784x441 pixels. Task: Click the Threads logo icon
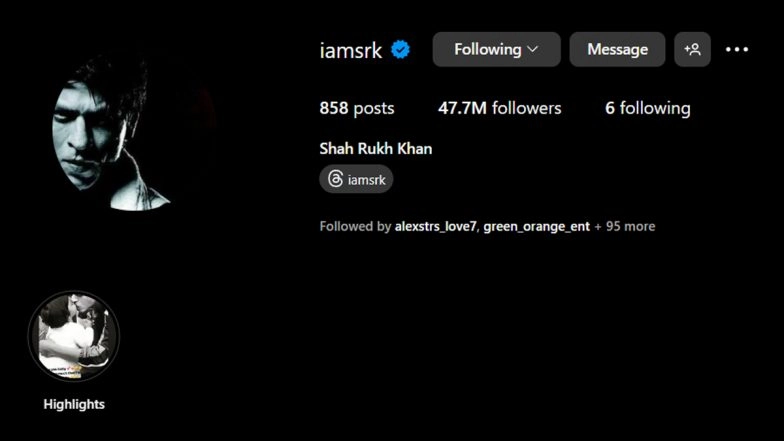(x=336, y=179)
